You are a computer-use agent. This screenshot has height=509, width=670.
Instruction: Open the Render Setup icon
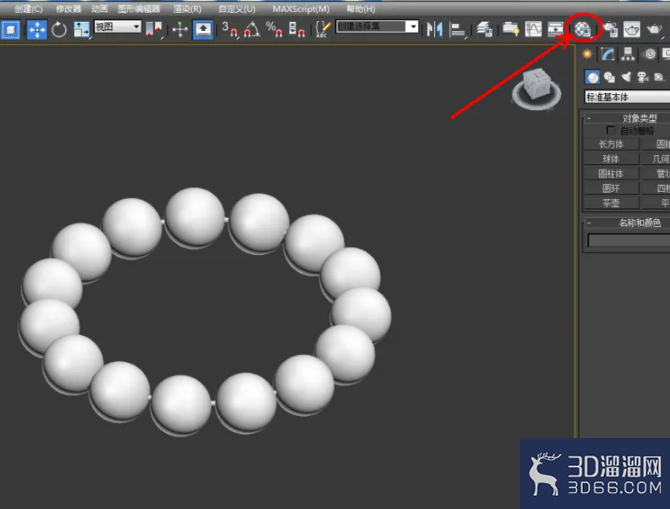click(611, 29)
